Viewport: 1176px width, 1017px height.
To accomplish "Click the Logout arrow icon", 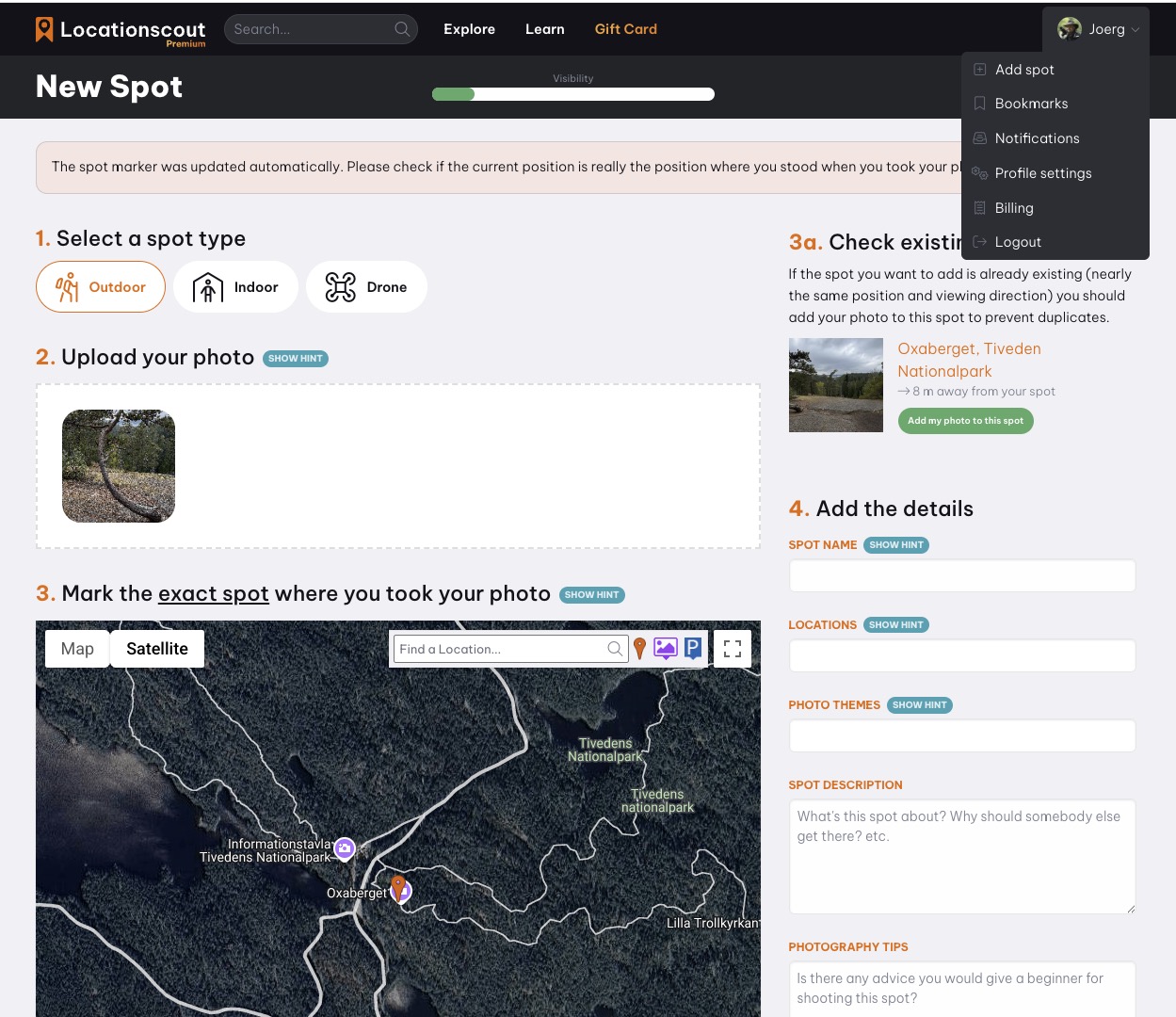I will pos(979,242).
